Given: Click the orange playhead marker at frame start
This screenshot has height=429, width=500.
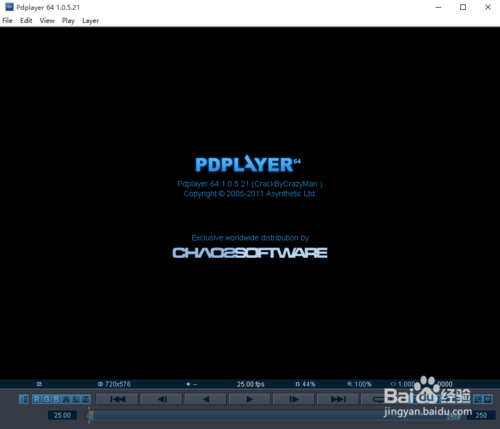Looking at the screenshot, I should click(89, 415).
